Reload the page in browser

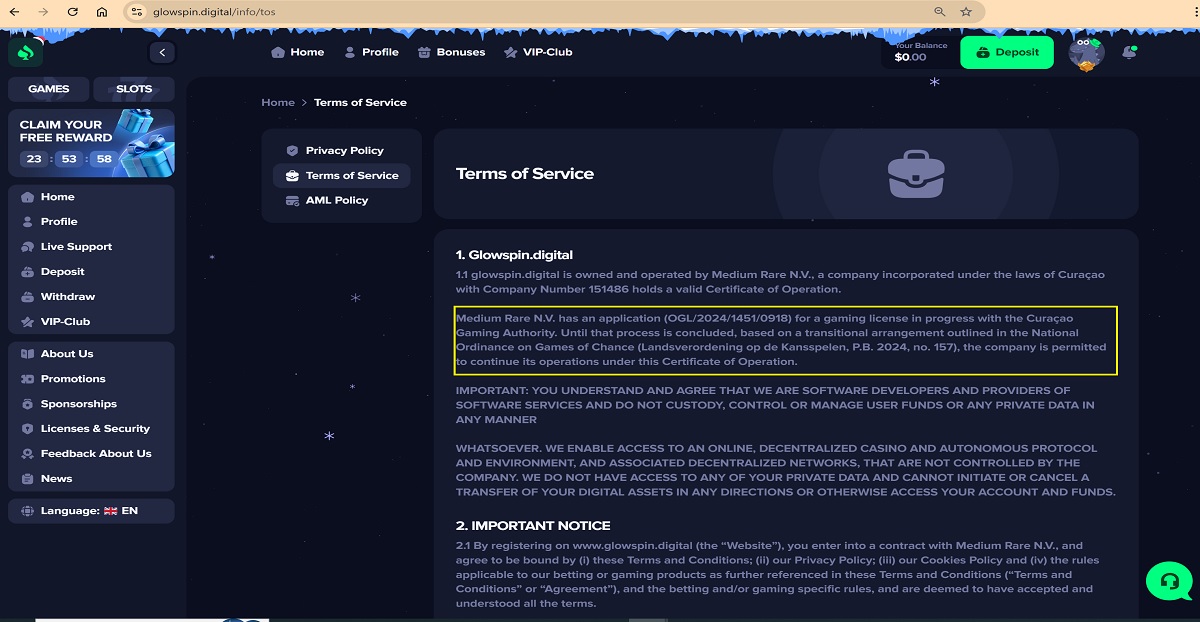click(73, 12)
